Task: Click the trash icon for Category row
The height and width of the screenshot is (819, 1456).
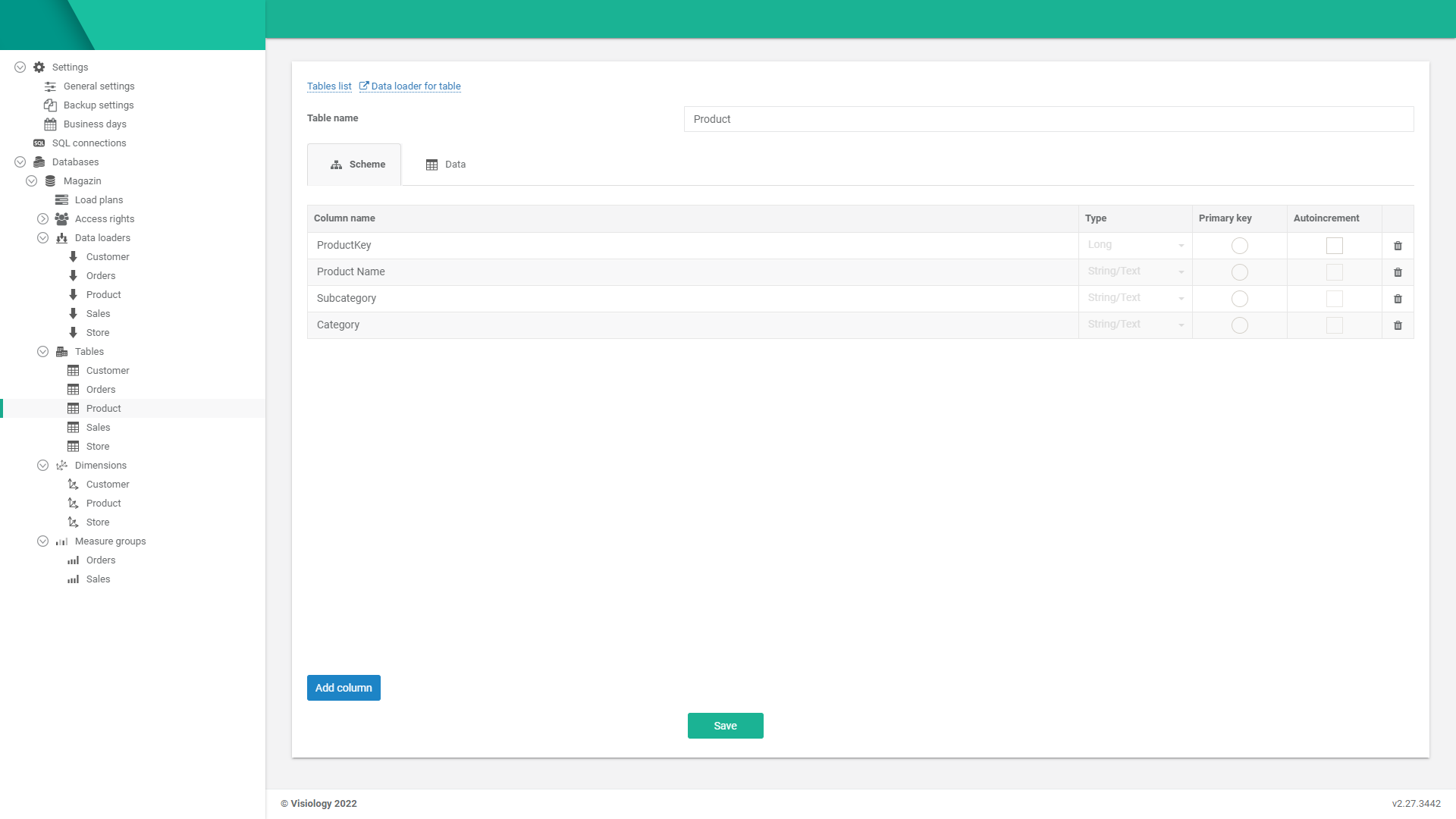Action: coord(1398,325)
